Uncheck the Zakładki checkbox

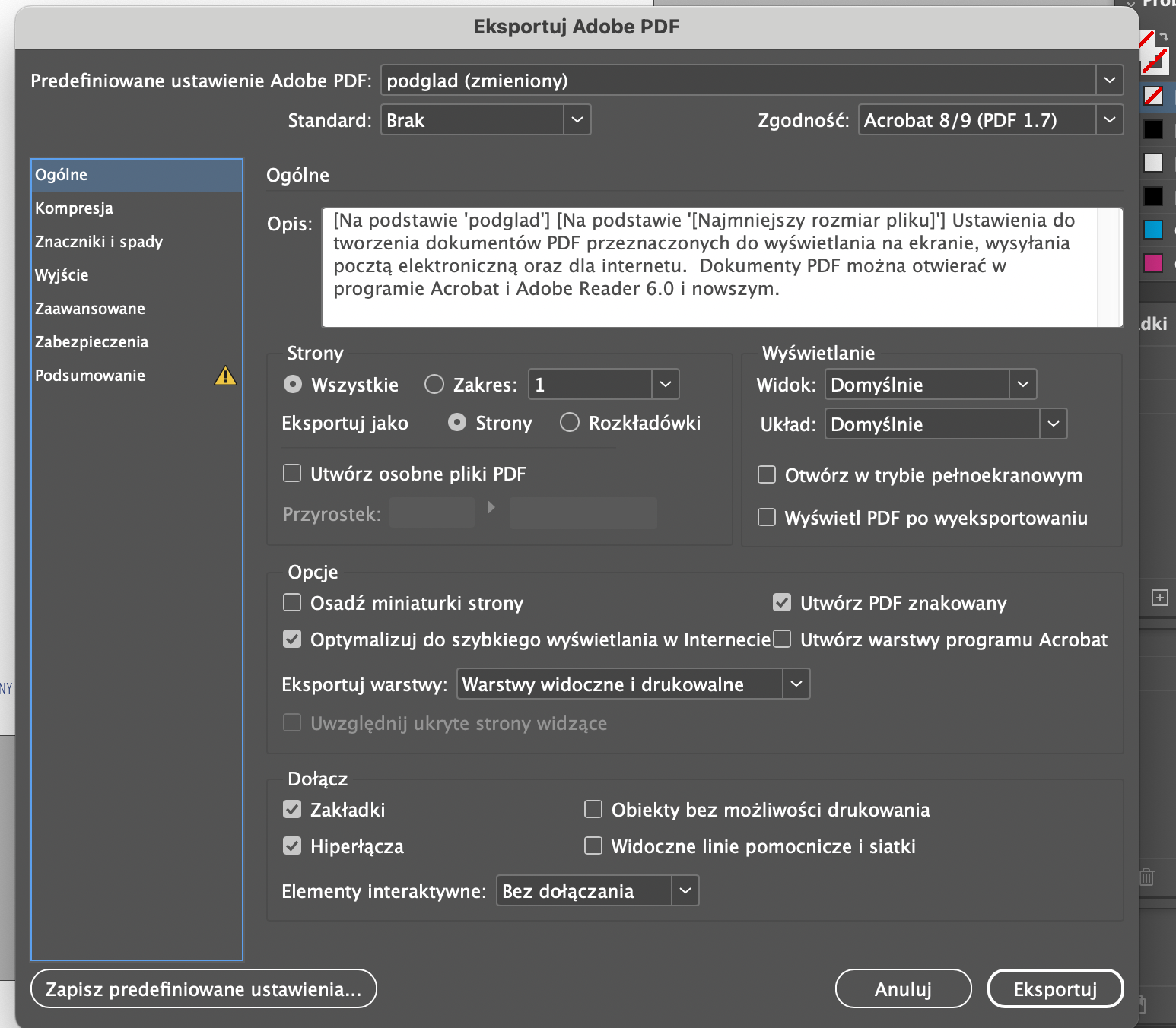point(292,810)
